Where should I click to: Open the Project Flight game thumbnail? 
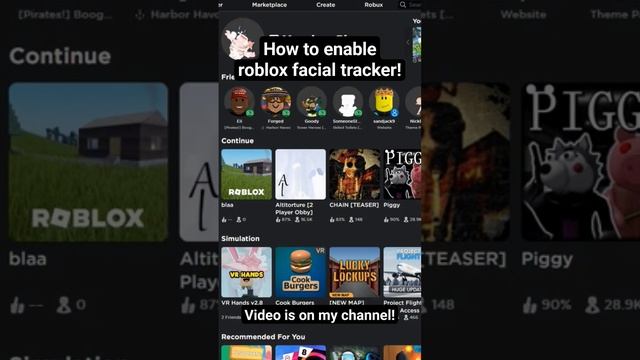pos(402,272)
